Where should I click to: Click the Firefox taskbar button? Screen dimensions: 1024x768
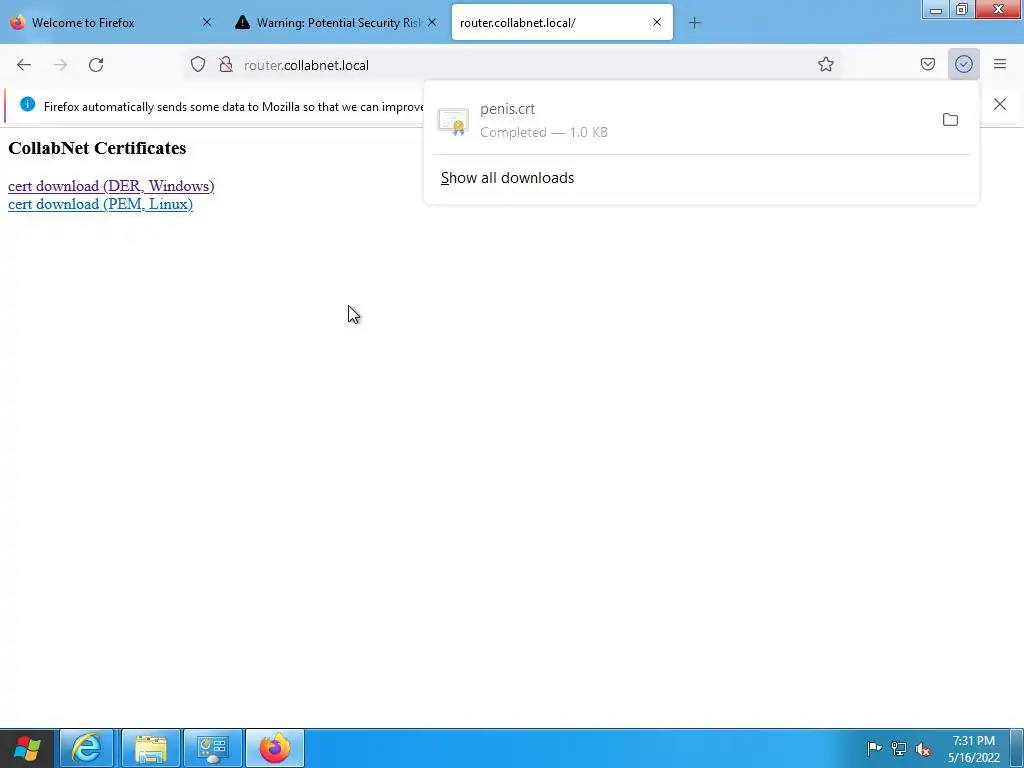point(275,748)
